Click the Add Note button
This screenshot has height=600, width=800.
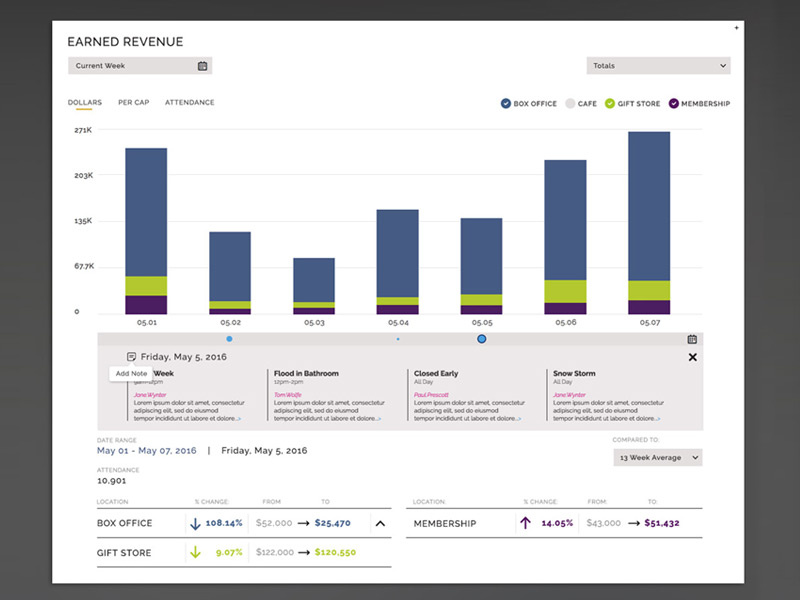point(130,372)
